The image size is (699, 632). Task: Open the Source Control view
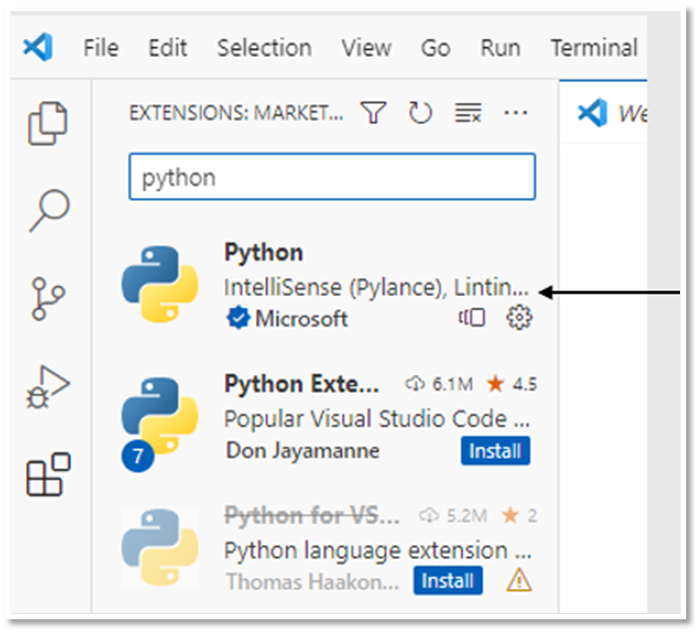48,299
